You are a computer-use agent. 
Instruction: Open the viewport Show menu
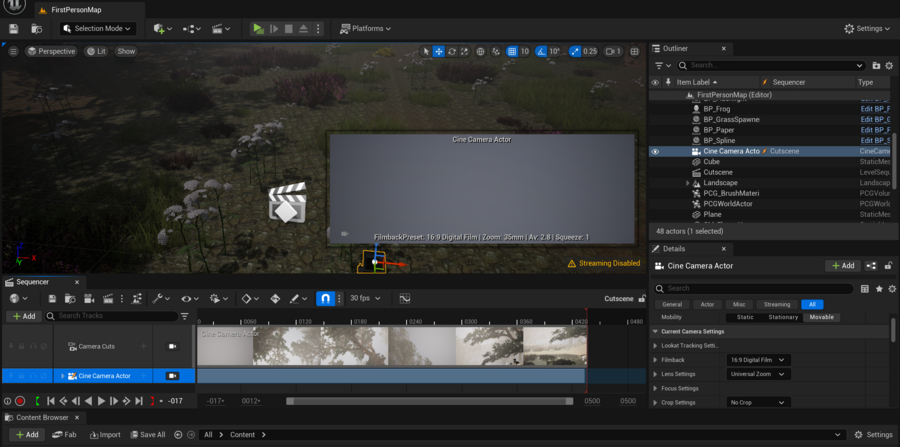tap(126, 52)
